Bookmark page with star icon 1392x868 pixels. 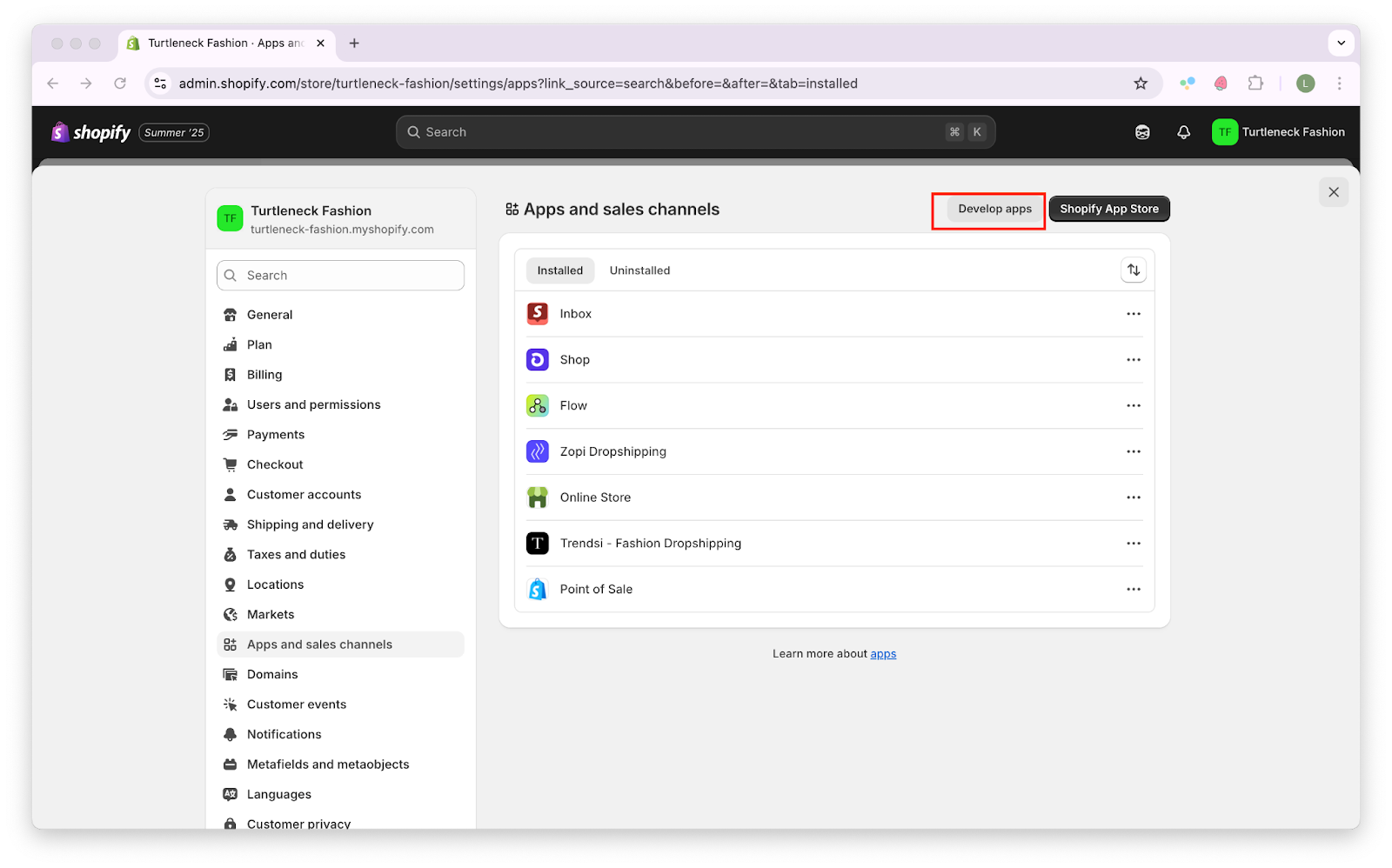pos(1141,83)
